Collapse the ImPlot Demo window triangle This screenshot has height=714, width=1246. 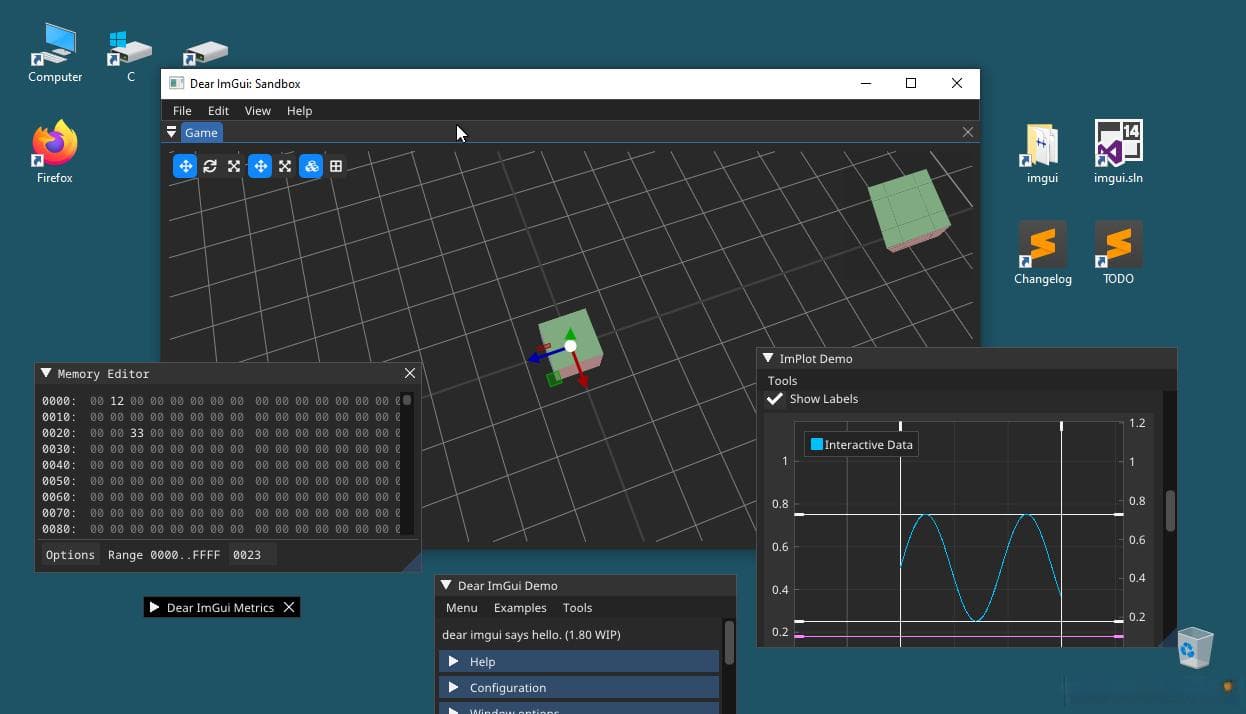[768, 358]
